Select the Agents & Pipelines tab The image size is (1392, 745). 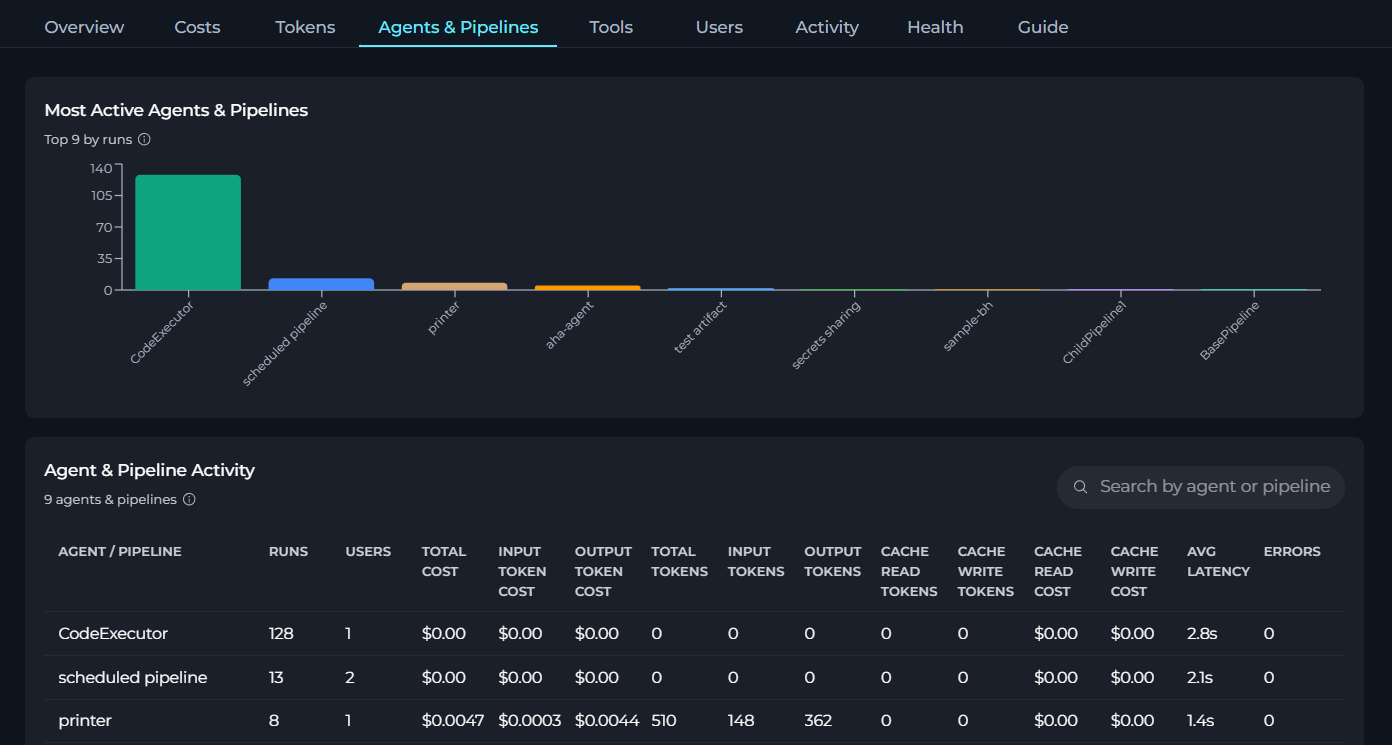pyautogui.click(x=458, y=27)
